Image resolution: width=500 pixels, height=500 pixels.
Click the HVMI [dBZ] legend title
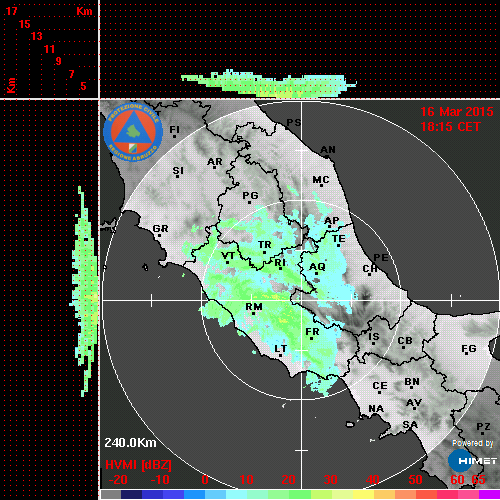(x=138, y=465)
